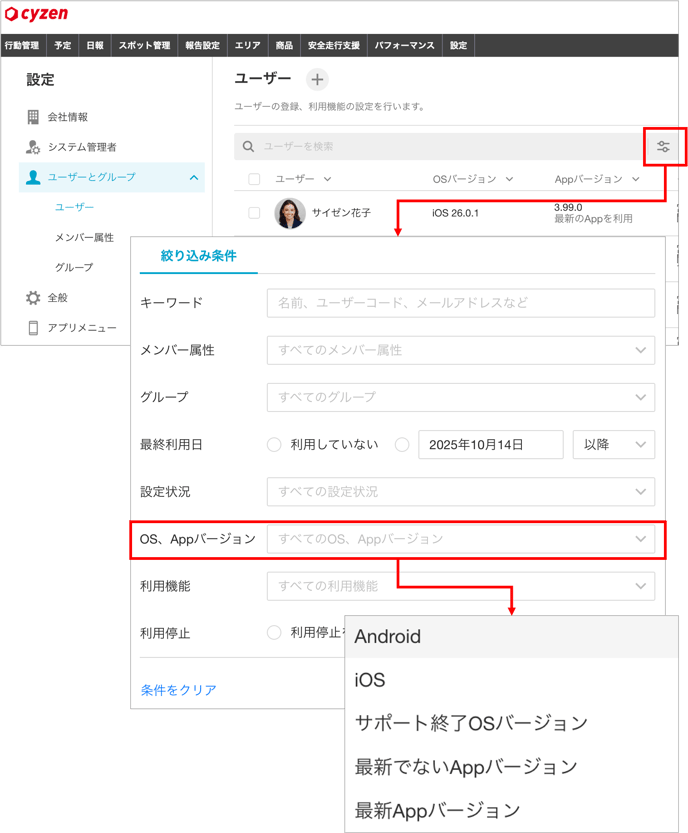Click the キーワード input field

[x=460, y=303]
